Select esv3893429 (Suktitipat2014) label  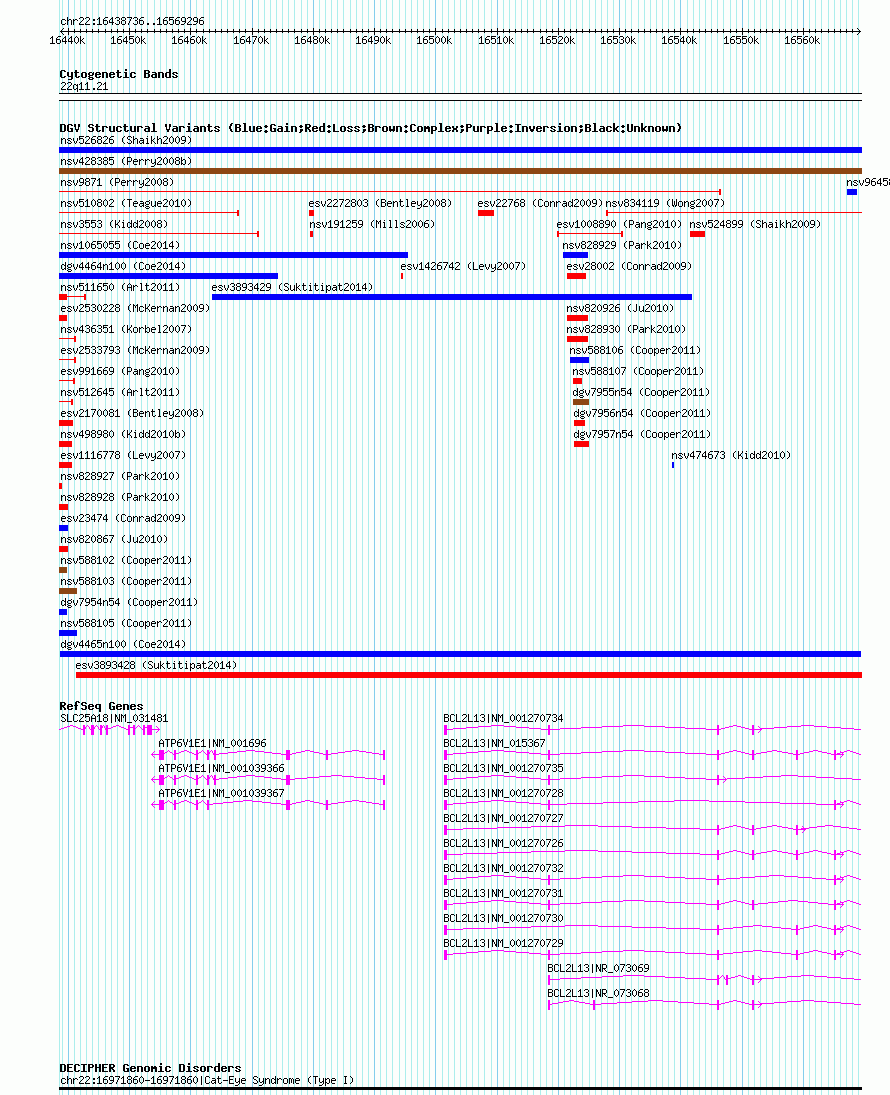[292, 287]
